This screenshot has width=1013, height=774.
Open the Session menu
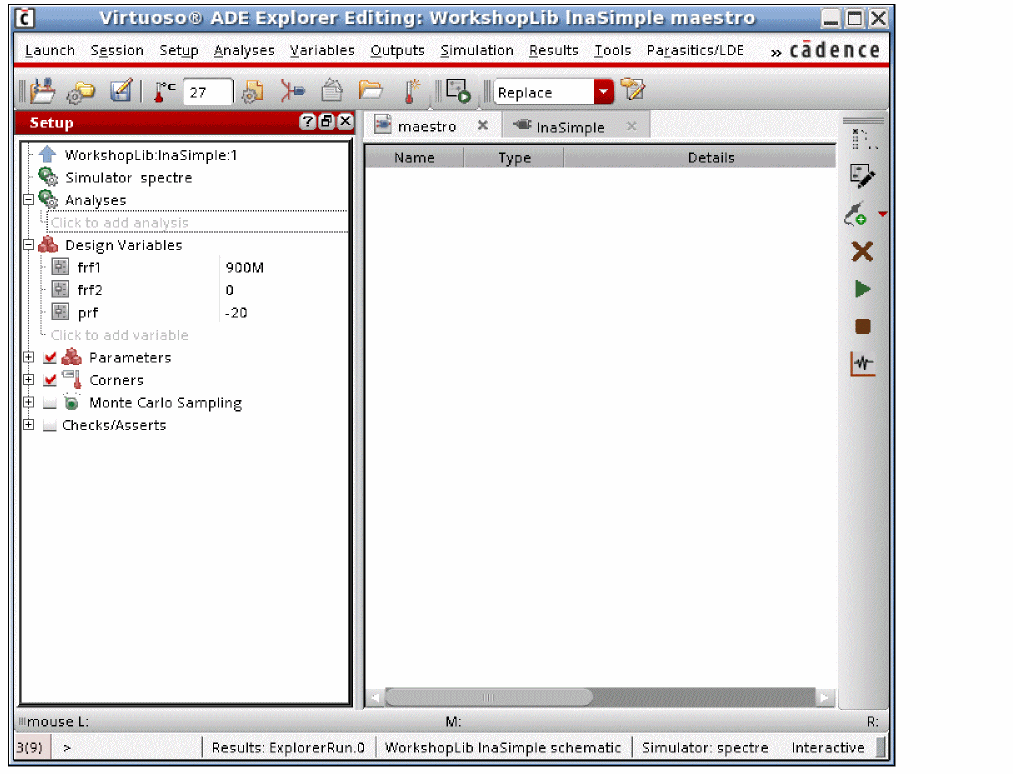(117, 50)
